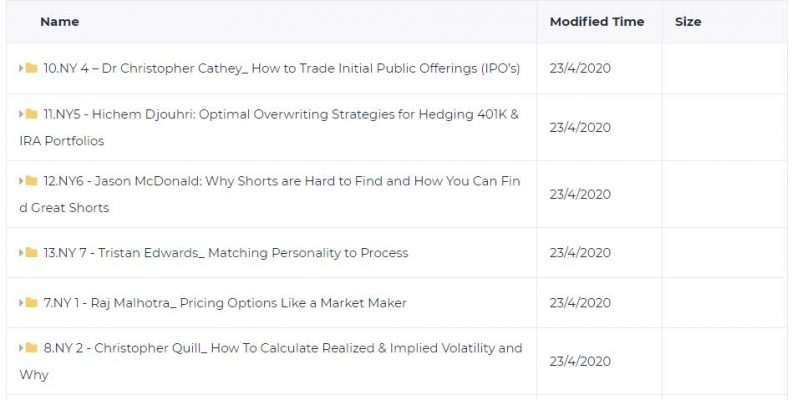Click the folder icon for 13.NY 7 Tristan Edwards

coord(31,252)
